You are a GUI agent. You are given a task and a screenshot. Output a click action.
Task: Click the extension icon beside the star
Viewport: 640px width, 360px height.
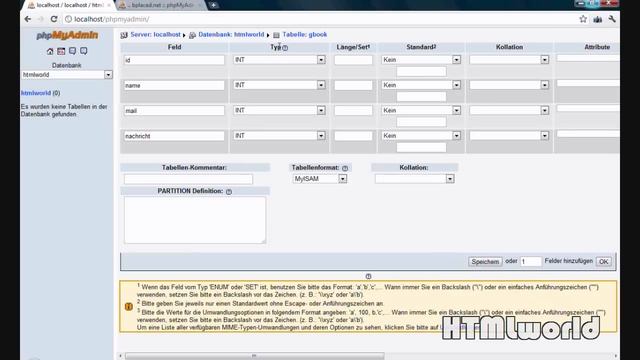pos(598,19)
